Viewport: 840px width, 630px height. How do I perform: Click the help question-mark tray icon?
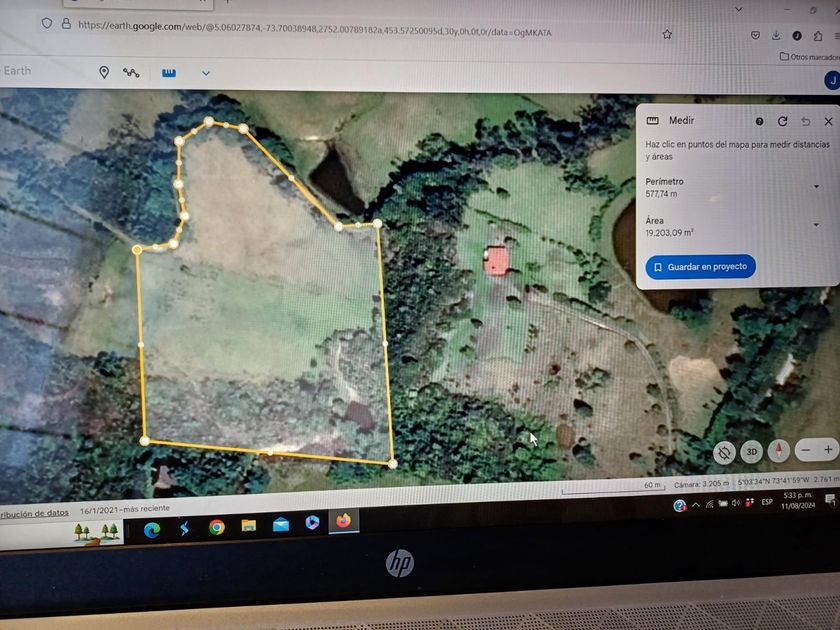tap(679, 505)
